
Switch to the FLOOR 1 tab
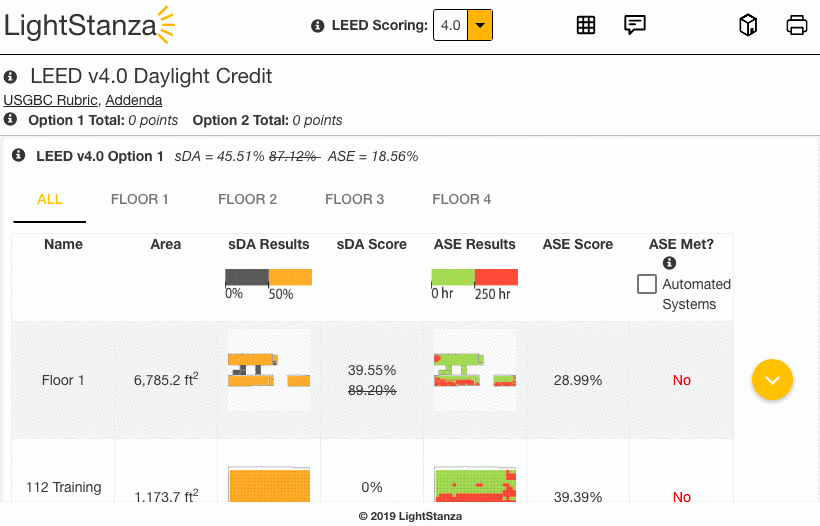[x=140, y=199]
